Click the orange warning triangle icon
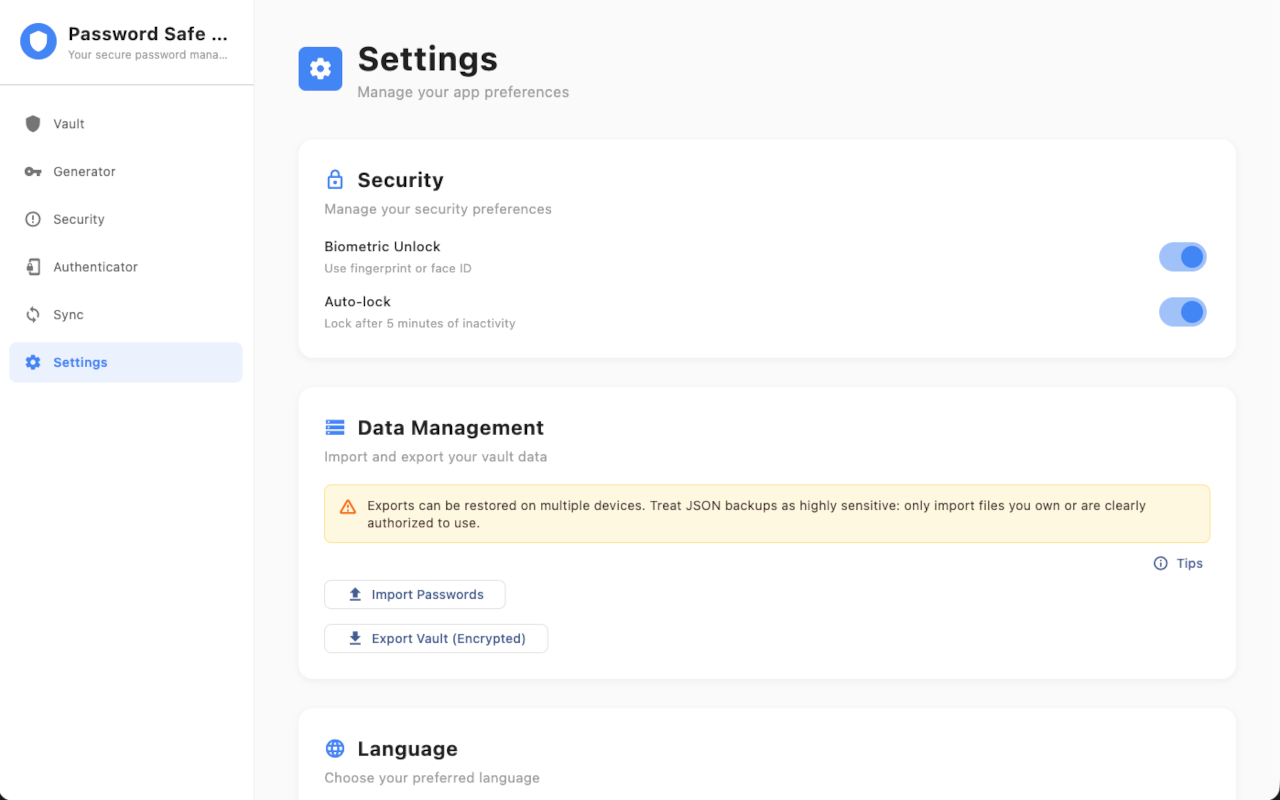Viewport: 1280px width, 800px height. click(x=348, y=507)
